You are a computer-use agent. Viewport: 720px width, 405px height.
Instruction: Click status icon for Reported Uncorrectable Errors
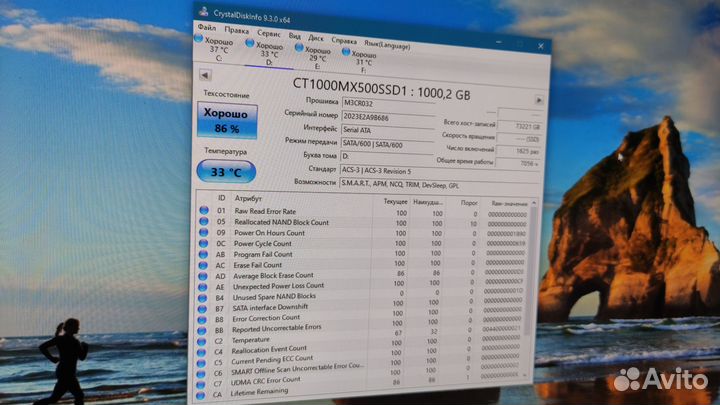coord(201,331)
